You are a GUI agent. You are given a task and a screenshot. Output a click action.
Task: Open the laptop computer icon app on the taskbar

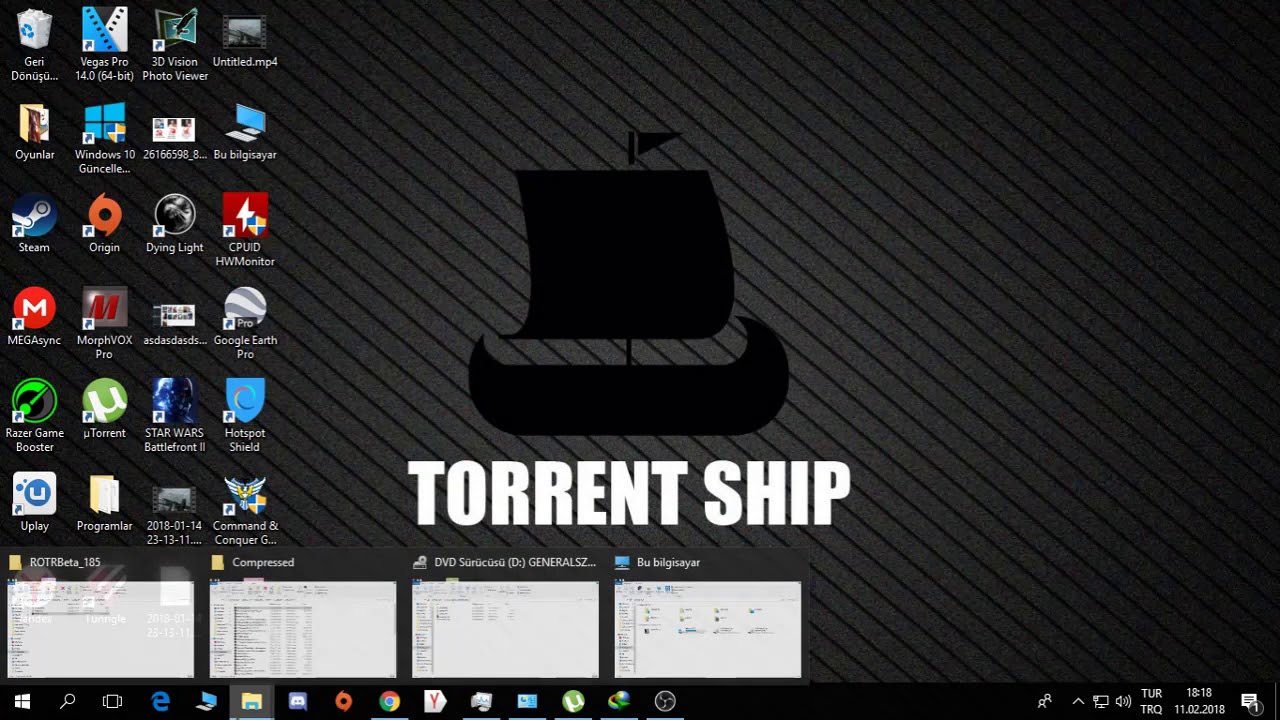(206, 702)
